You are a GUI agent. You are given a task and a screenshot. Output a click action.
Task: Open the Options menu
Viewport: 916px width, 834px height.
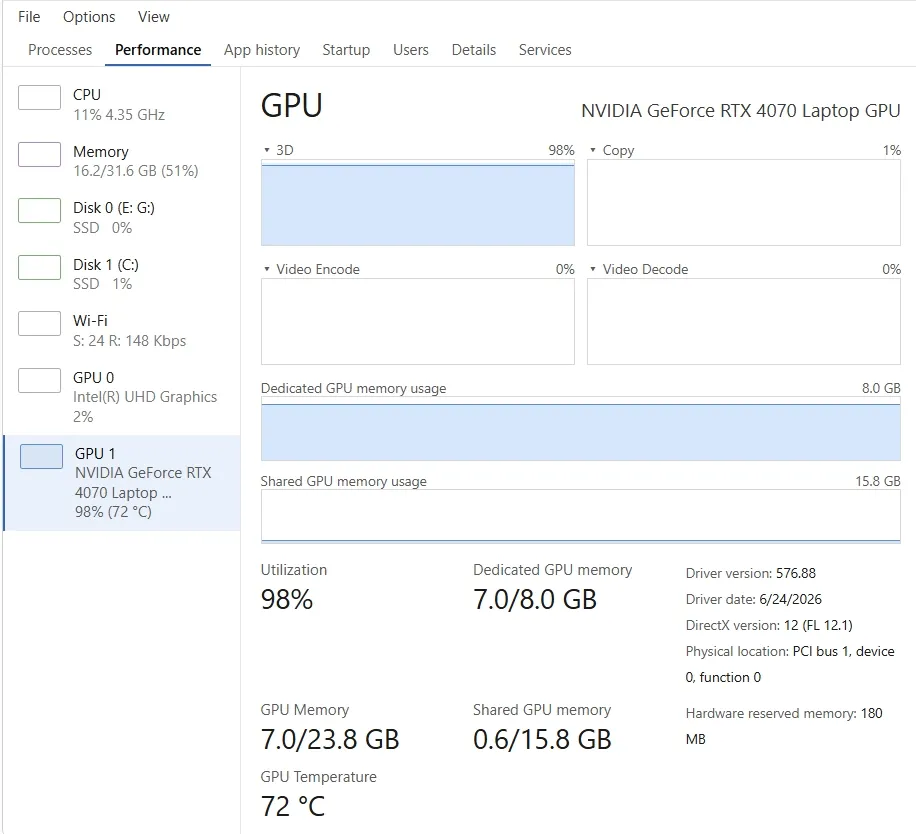coord(89,17)
